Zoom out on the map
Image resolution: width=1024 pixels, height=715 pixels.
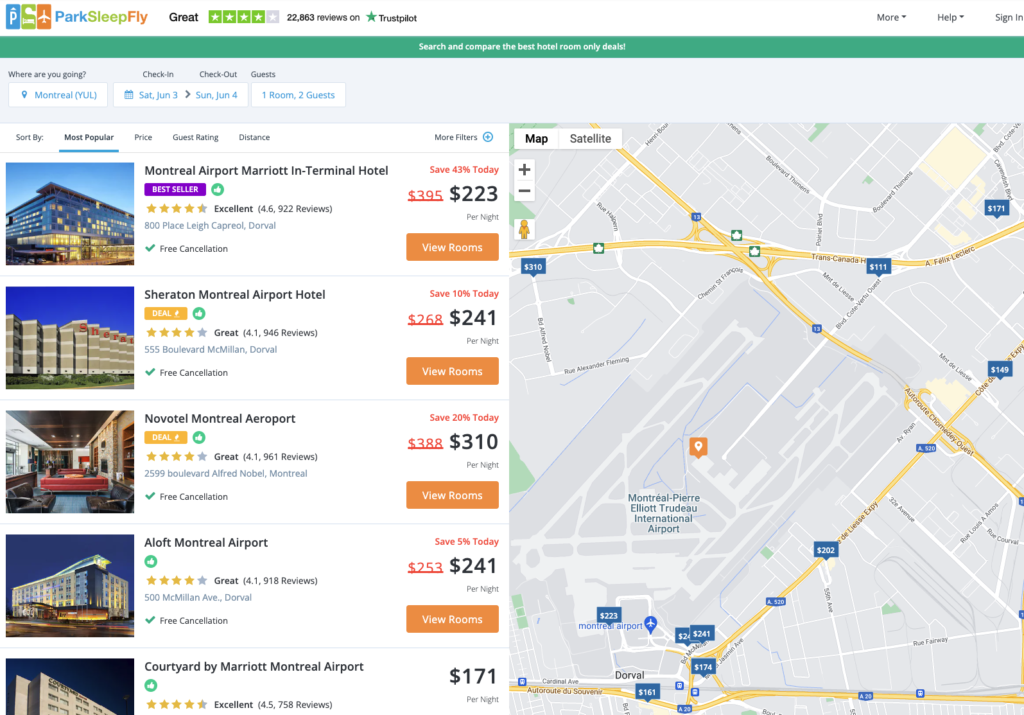524,192
